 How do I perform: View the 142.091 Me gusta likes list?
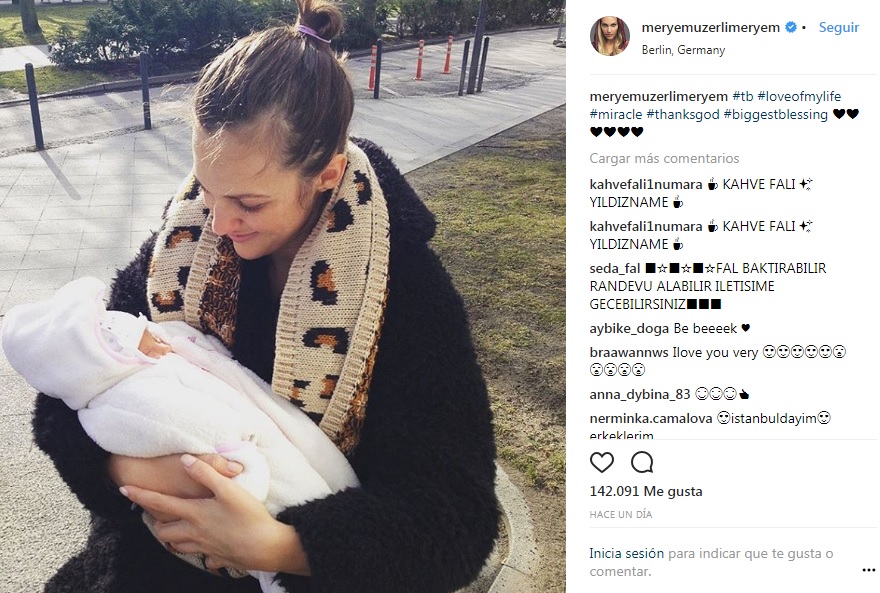(x=645, y=491)
